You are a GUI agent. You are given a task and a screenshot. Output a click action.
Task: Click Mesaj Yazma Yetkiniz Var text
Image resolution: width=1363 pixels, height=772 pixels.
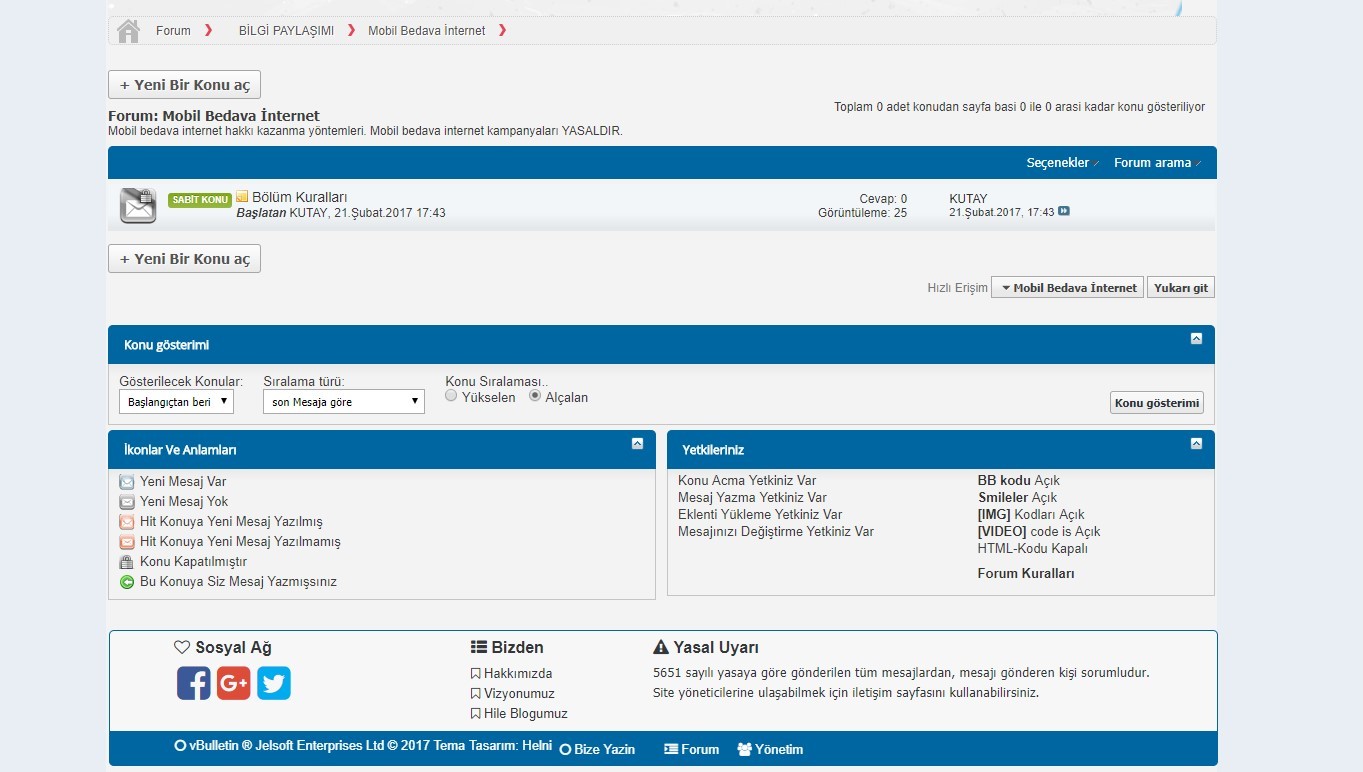[x=752, y=498]
